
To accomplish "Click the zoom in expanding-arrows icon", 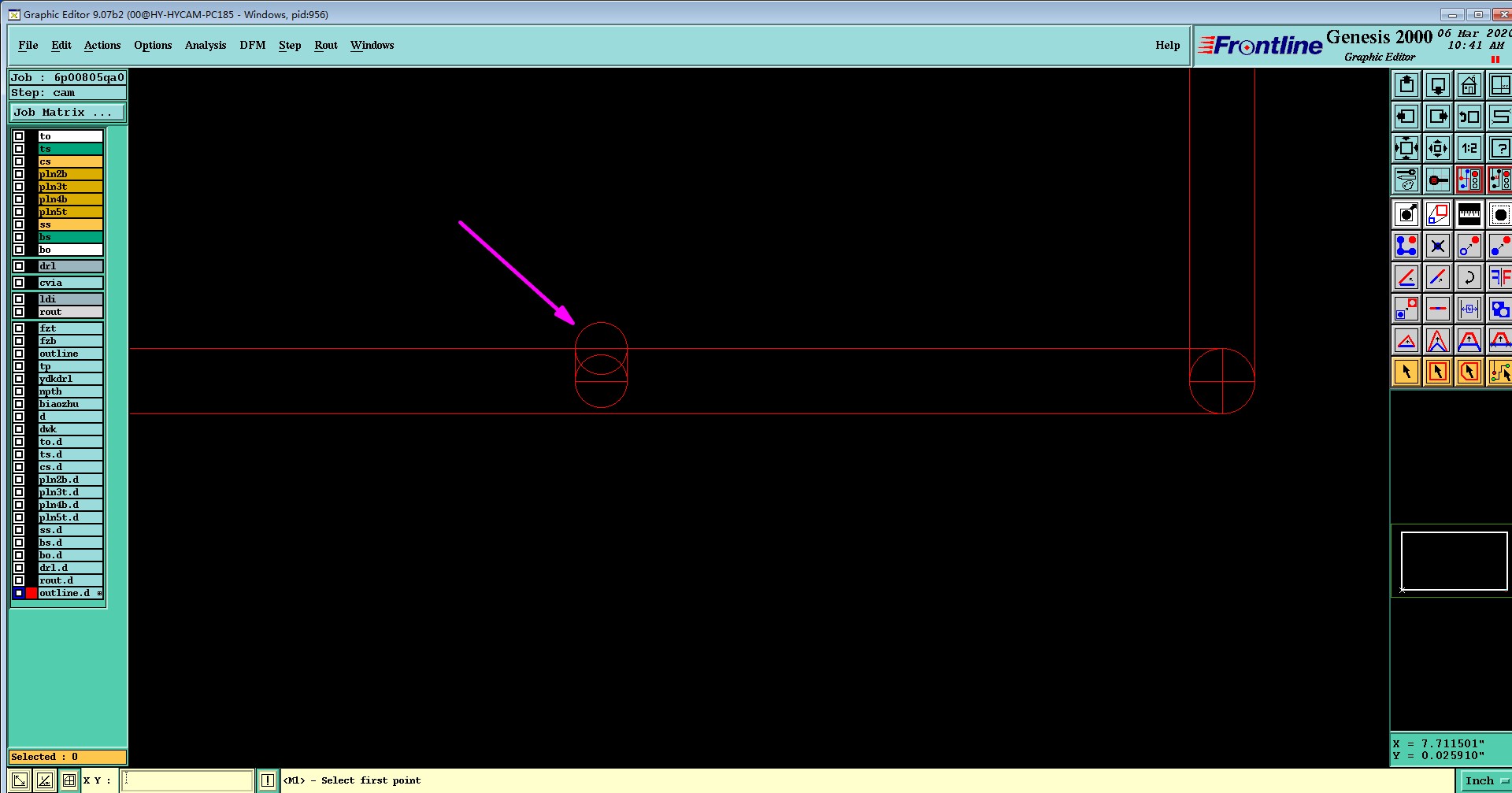I will pyautogui.click(x=1406, y=148).
